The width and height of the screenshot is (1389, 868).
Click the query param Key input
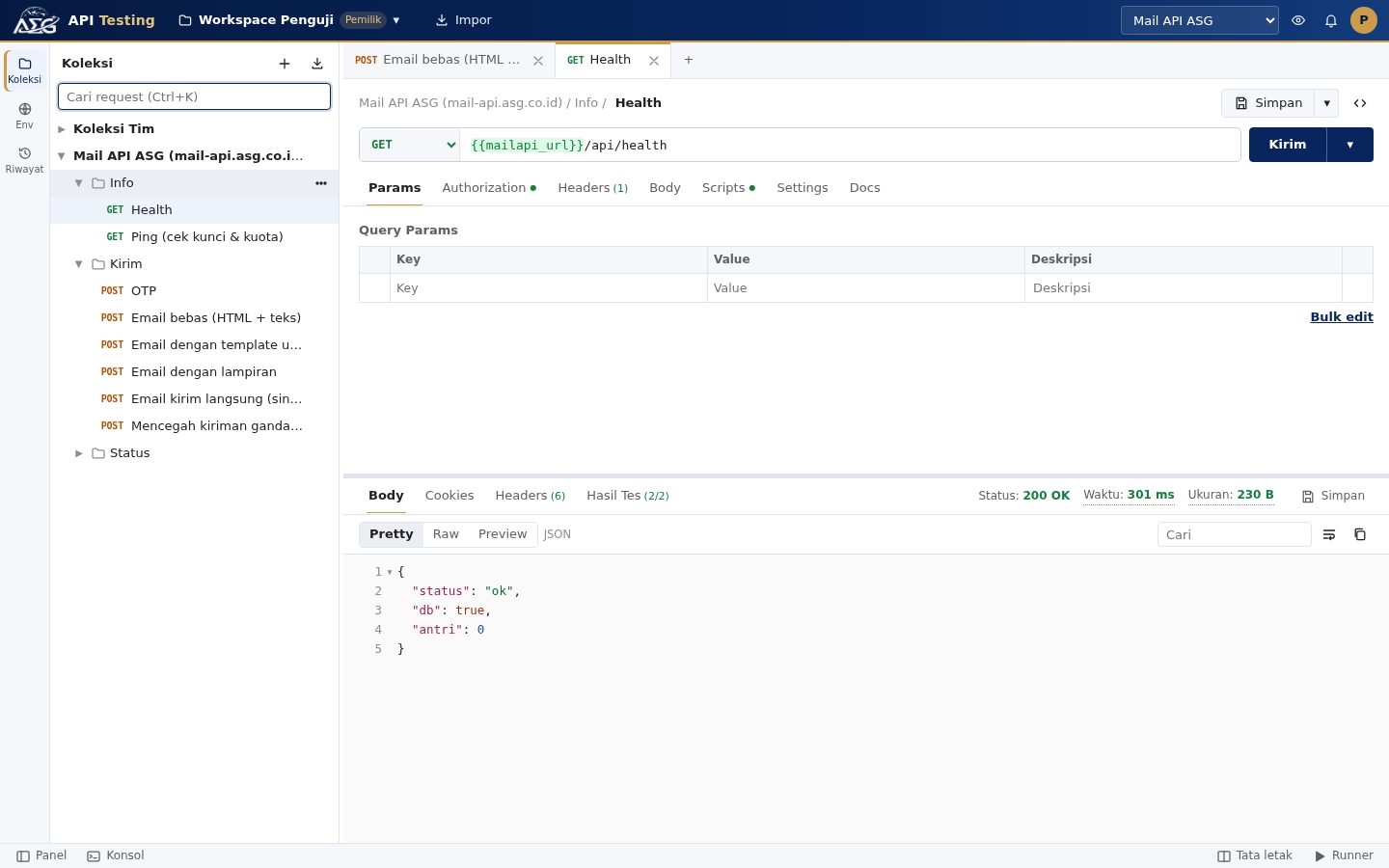coord(548,288)
